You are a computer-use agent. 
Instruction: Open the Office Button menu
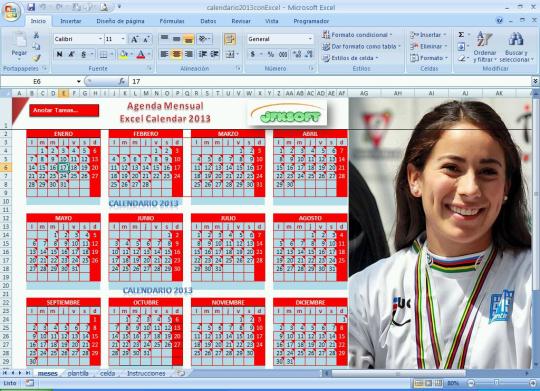tap(11, 12)
